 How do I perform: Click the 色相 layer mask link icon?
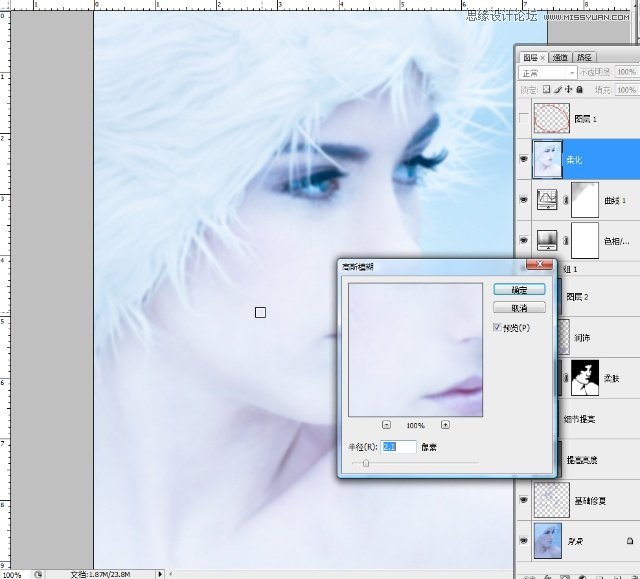click(x=566, y=241)
